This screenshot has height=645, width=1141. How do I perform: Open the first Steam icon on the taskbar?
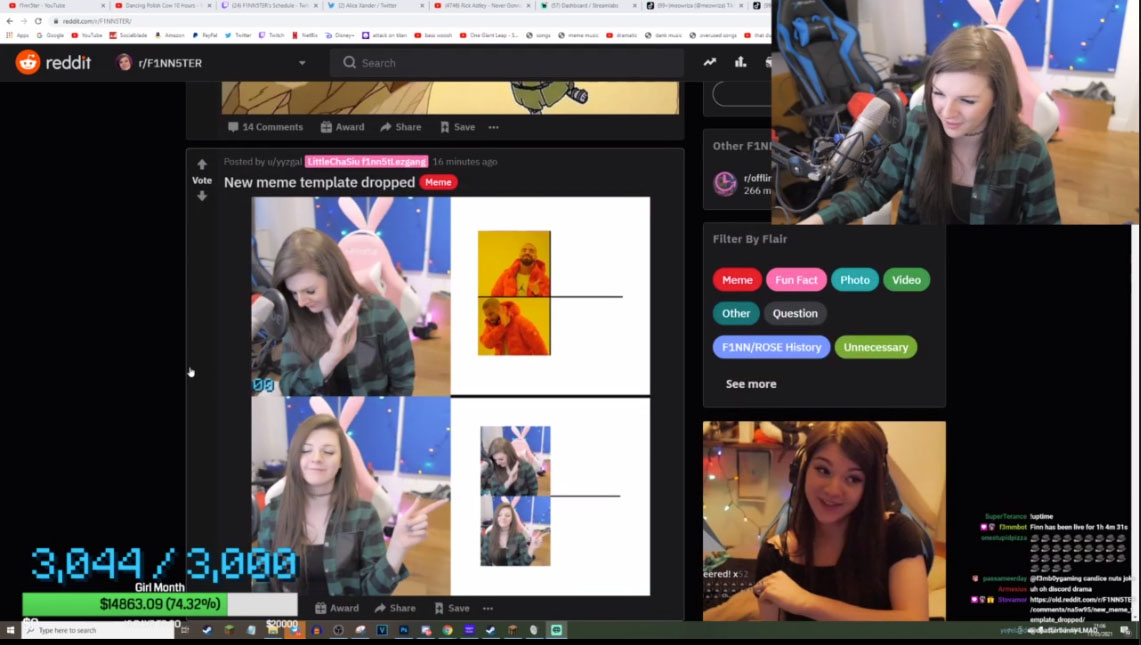pyautogui.click(x=207, y=630)
